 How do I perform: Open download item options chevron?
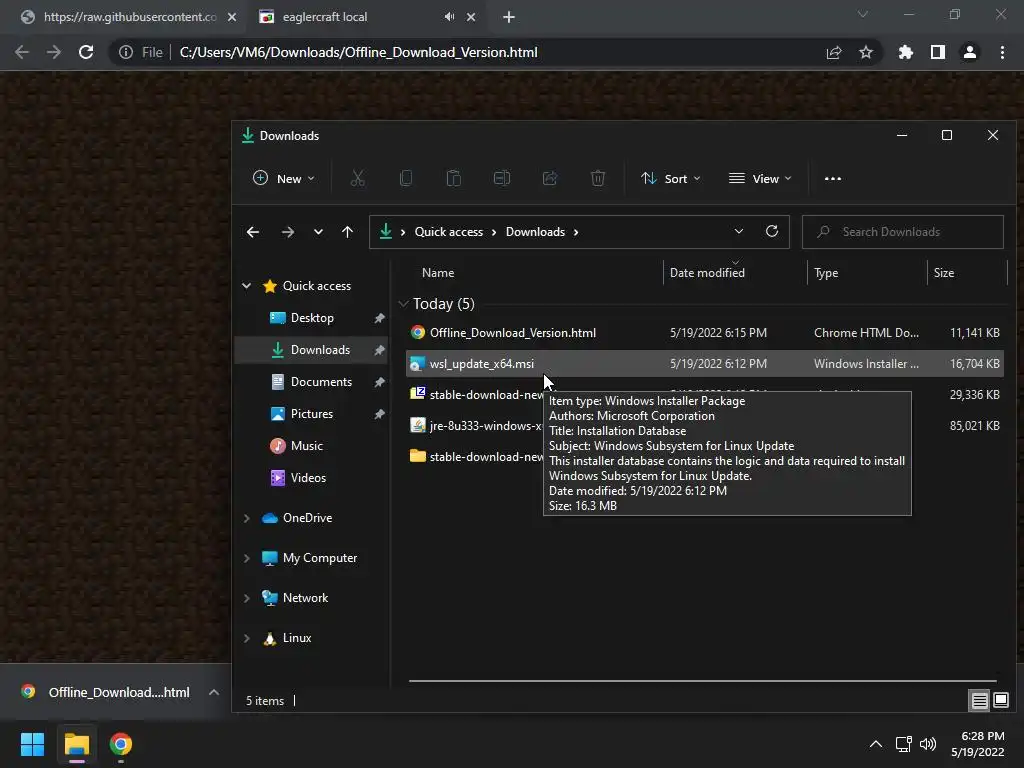[214, 692]
